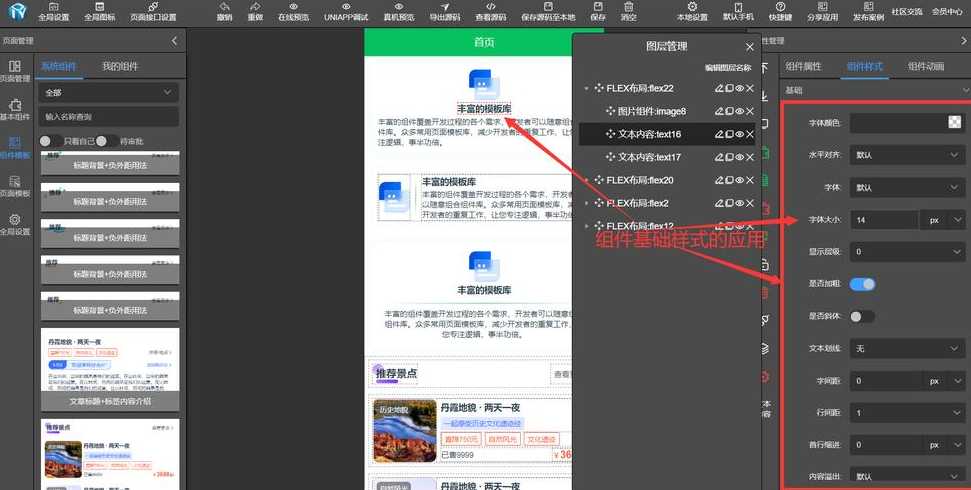The height and width of the screenshot is (490, 971).
Task: Hide the 图片组件:image8 layer with eye icon
Action: point(739,112)
